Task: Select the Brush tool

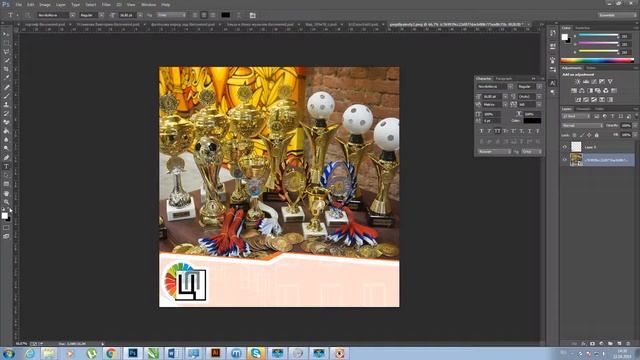Action: tap(6, 96)
